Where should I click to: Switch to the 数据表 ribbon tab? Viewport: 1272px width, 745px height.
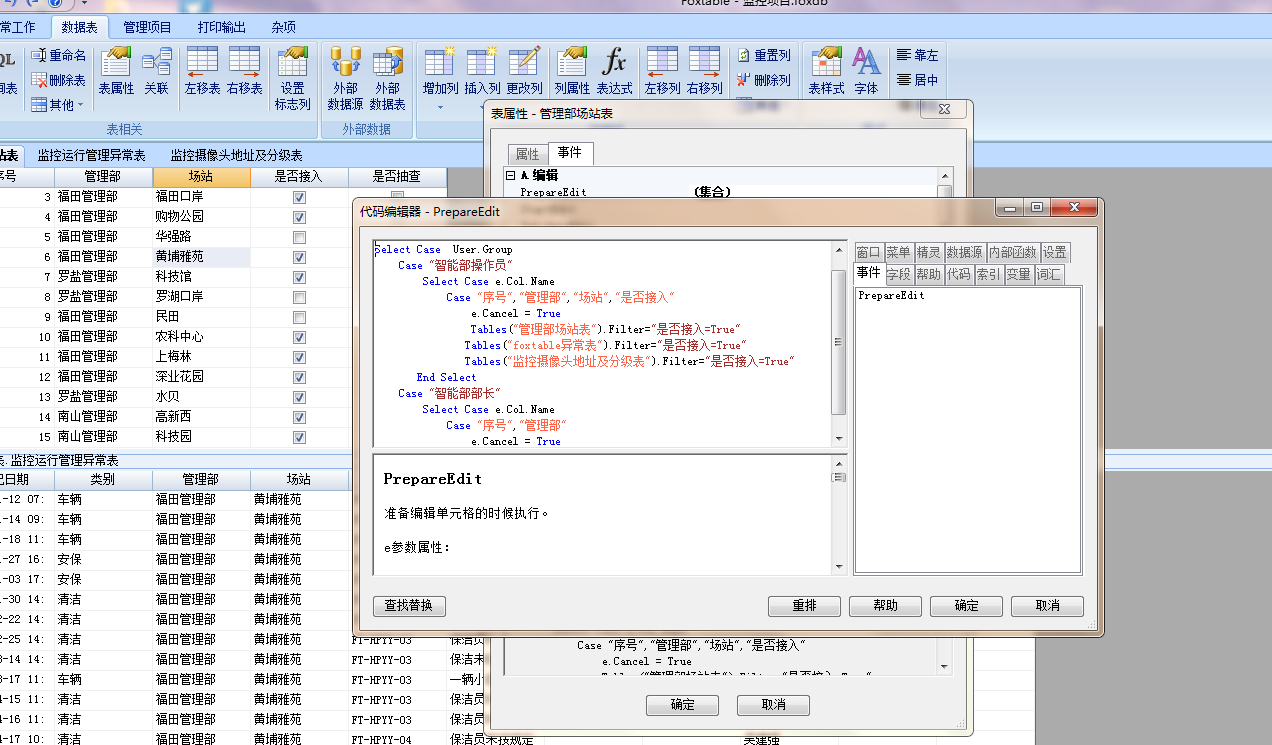click(80, 27)
